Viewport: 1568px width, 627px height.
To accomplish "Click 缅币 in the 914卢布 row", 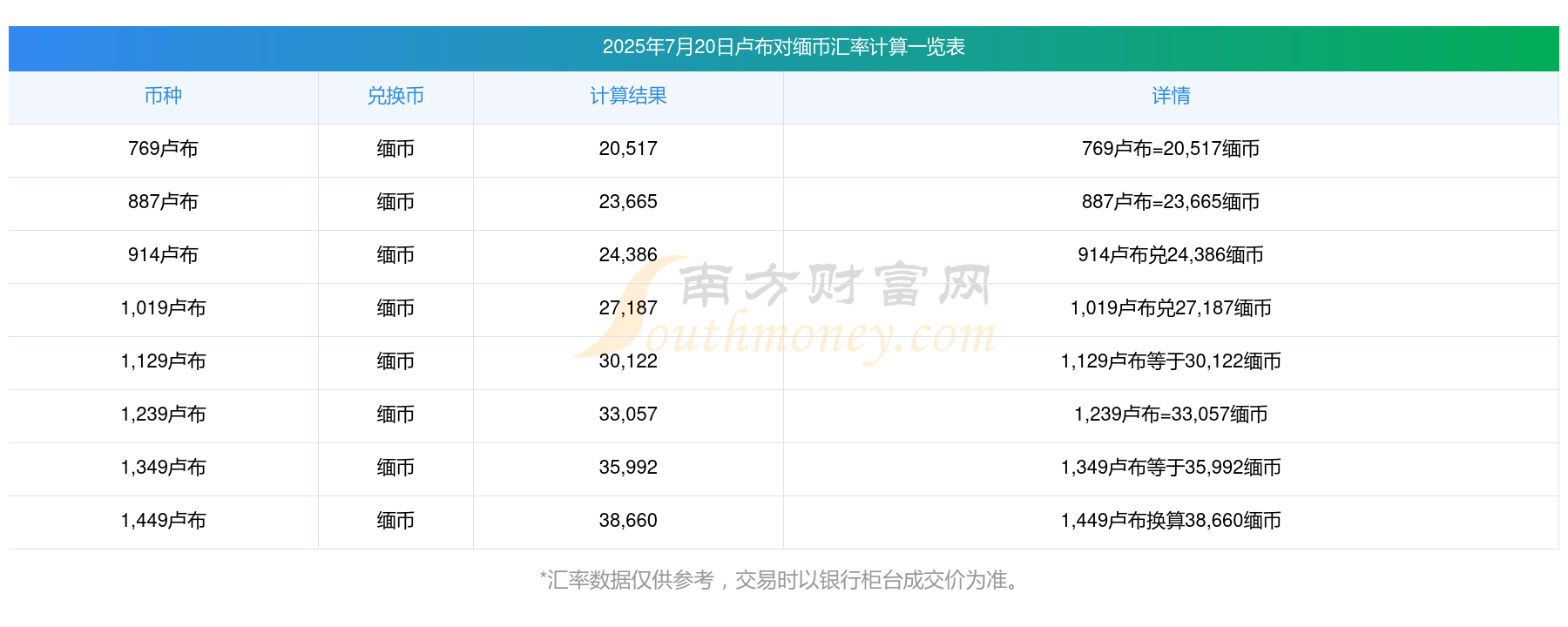I will [395, 255].
